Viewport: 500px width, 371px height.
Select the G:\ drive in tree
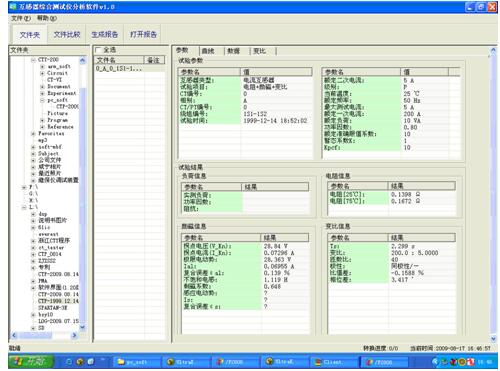(x=33, y=194)
